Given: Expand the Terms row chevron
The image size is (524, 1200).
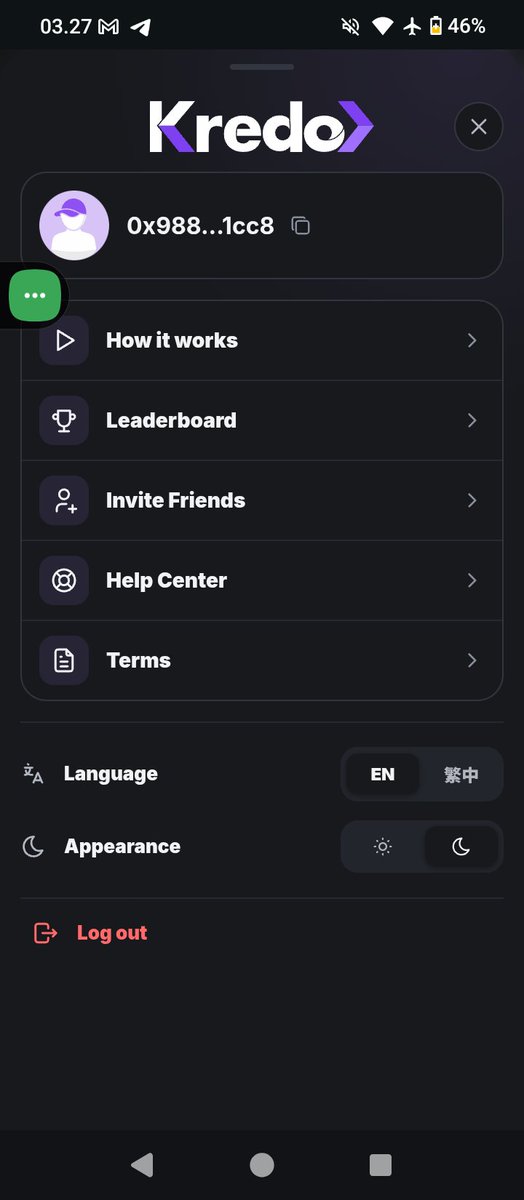Looking at the screenshot, I should pyautogui.click(x=472, y=660).
